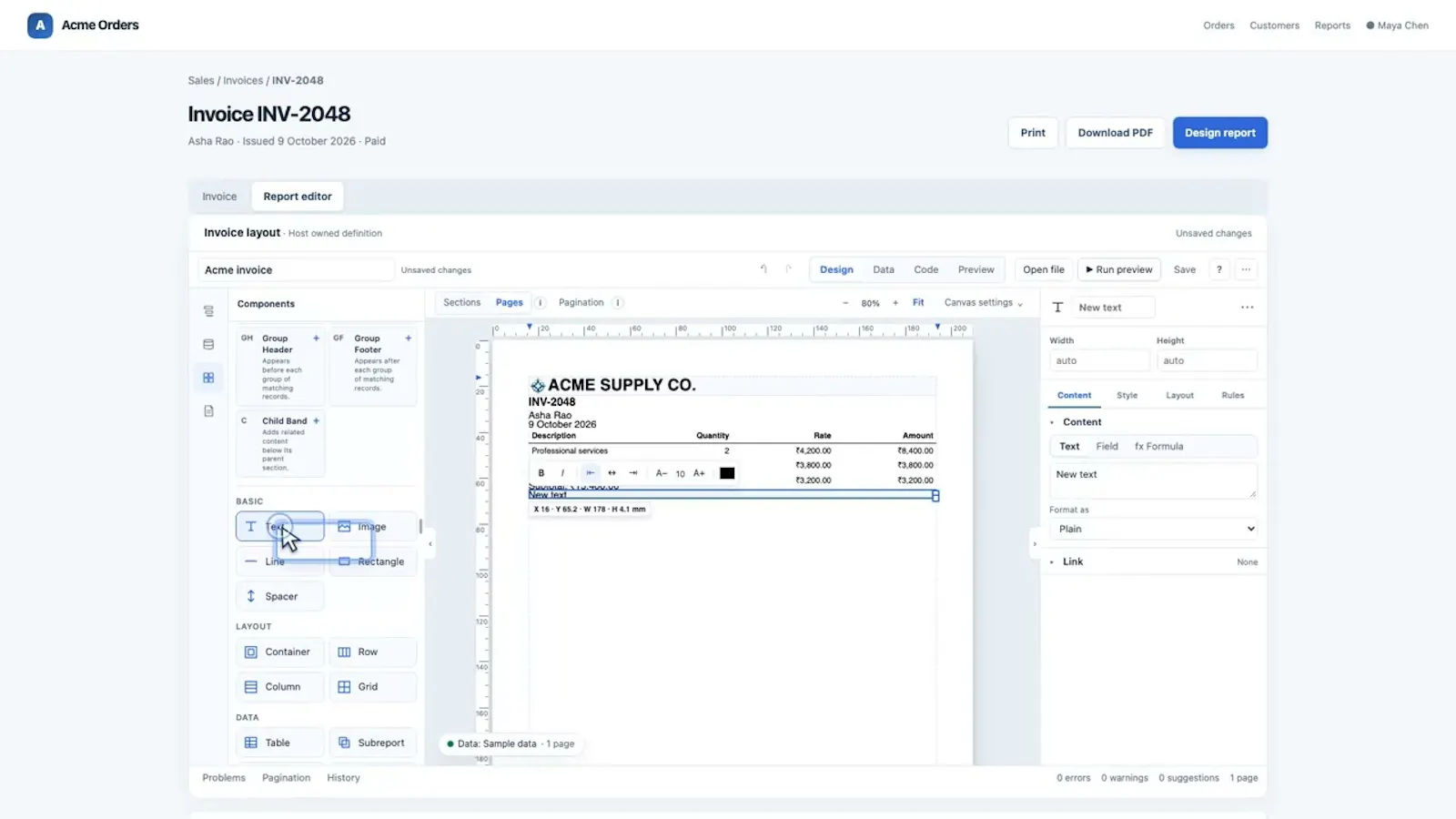1456x819 pixels.
Task: Open the Style tab in the properties panel
Action: pyautogui.click(x=1127, y=396)
